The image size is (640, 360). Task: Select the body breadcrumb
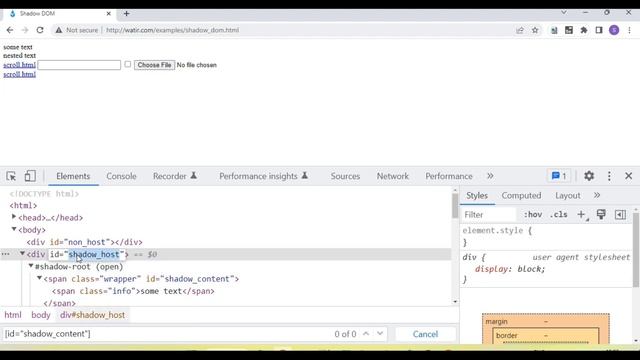41,315
